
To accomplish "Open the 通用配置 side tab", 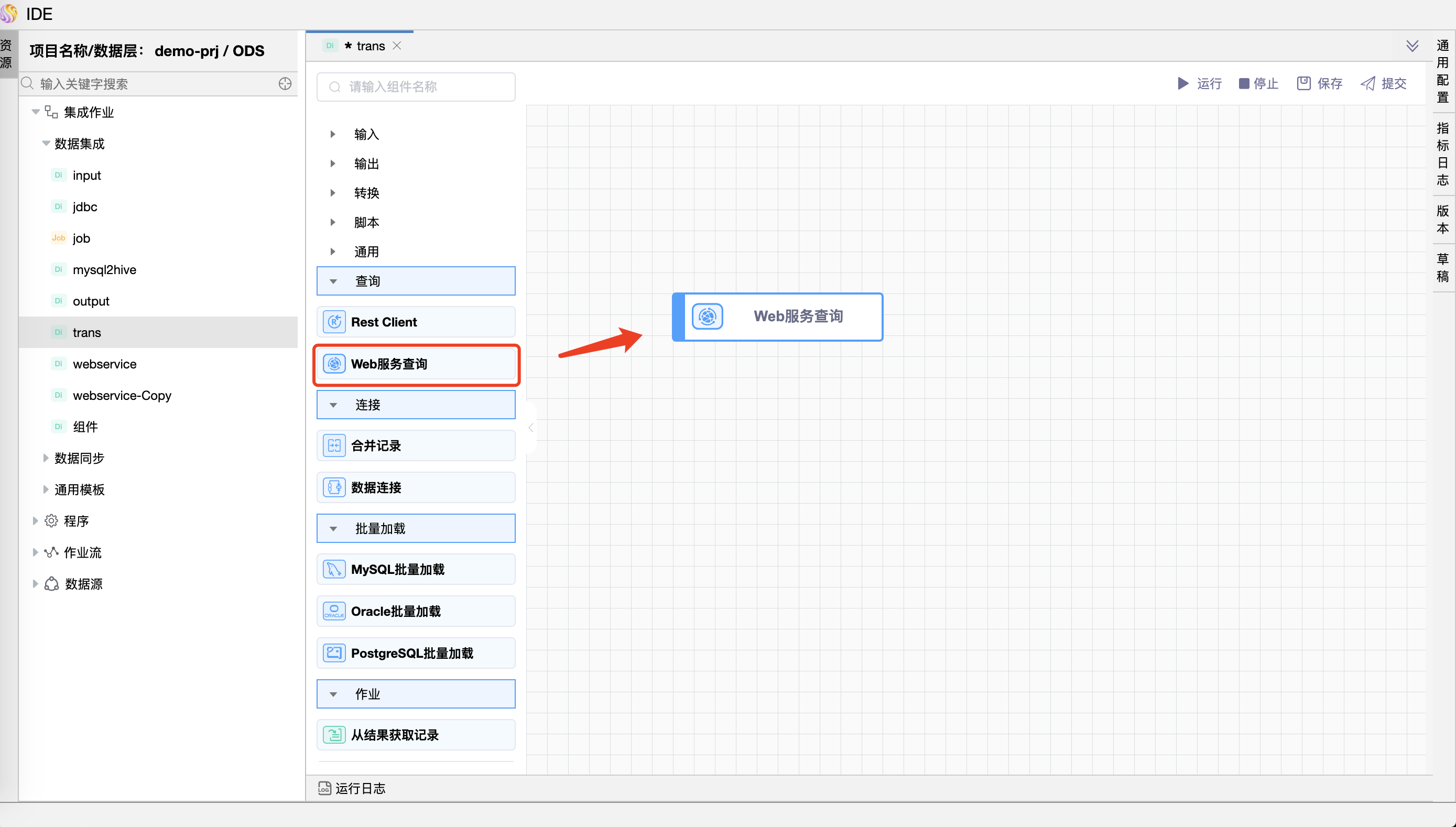I will pos(1442,71).
